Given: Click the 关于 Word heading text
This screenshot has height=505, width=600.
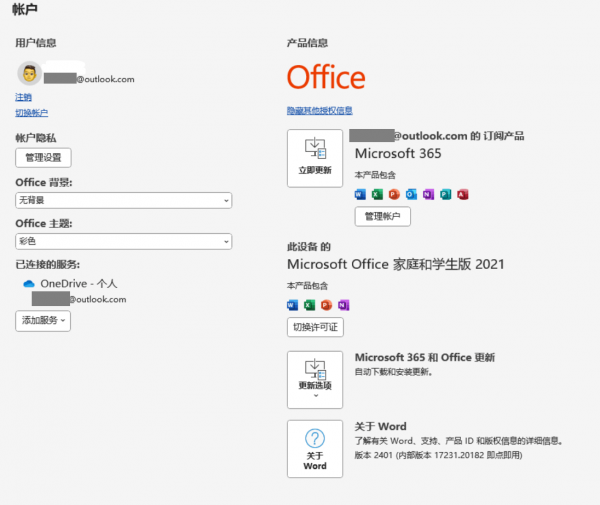Looking at the screenshot, I should tap(380, 426).
